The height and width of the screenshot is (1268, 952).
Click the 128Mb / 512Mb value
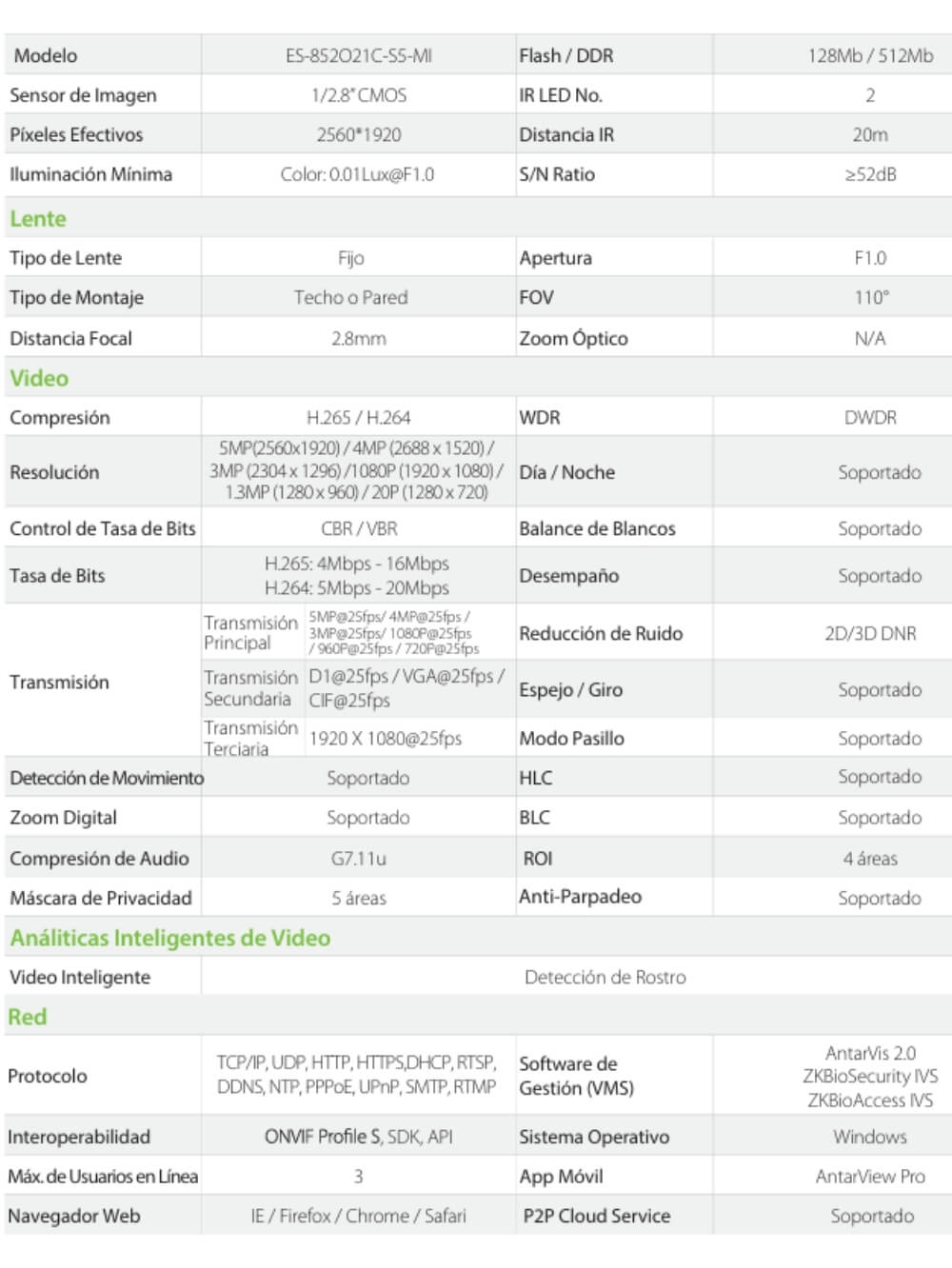pos(870,55)
